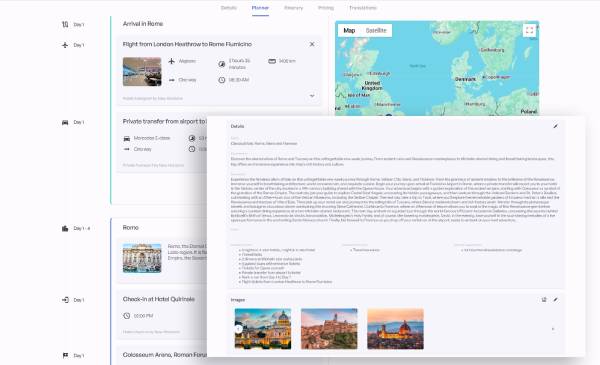Click the transfer card clock icon
This screenshot has width=600, height=365.
pos(192,149)
